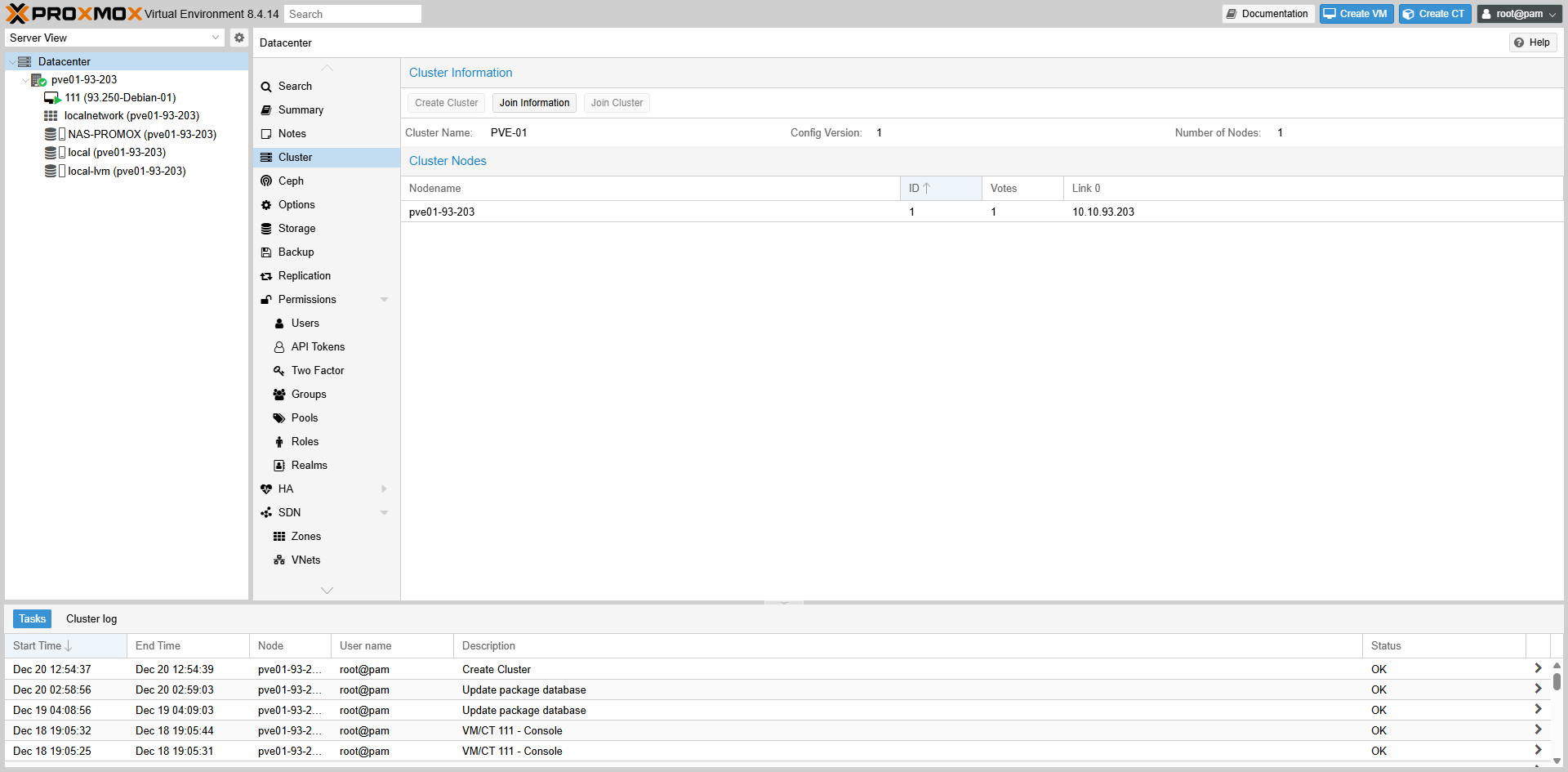The image size is (1568, 772).
Task: Click the gear icon beside Server View
Action: (x=238, y=38)
